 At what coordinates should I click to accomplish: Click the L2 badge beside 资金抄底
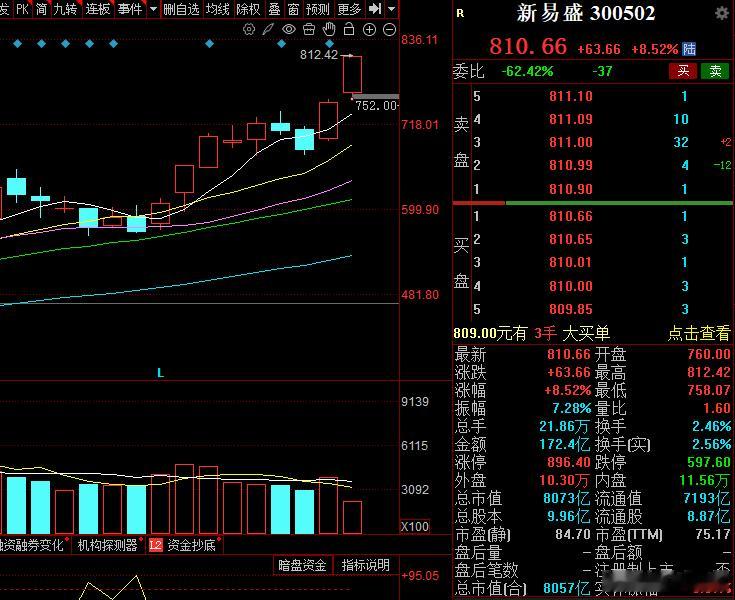click(156, 545)
